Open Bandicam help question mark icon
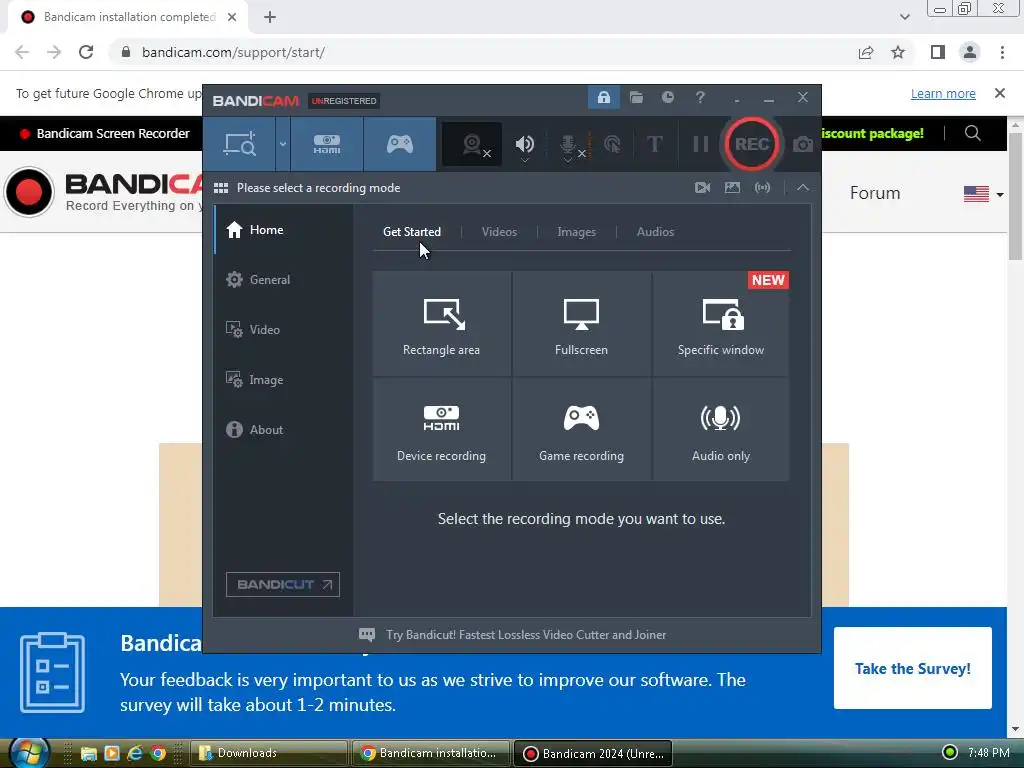The height and width of the screenshot is (768, 1024). (700, 97)
